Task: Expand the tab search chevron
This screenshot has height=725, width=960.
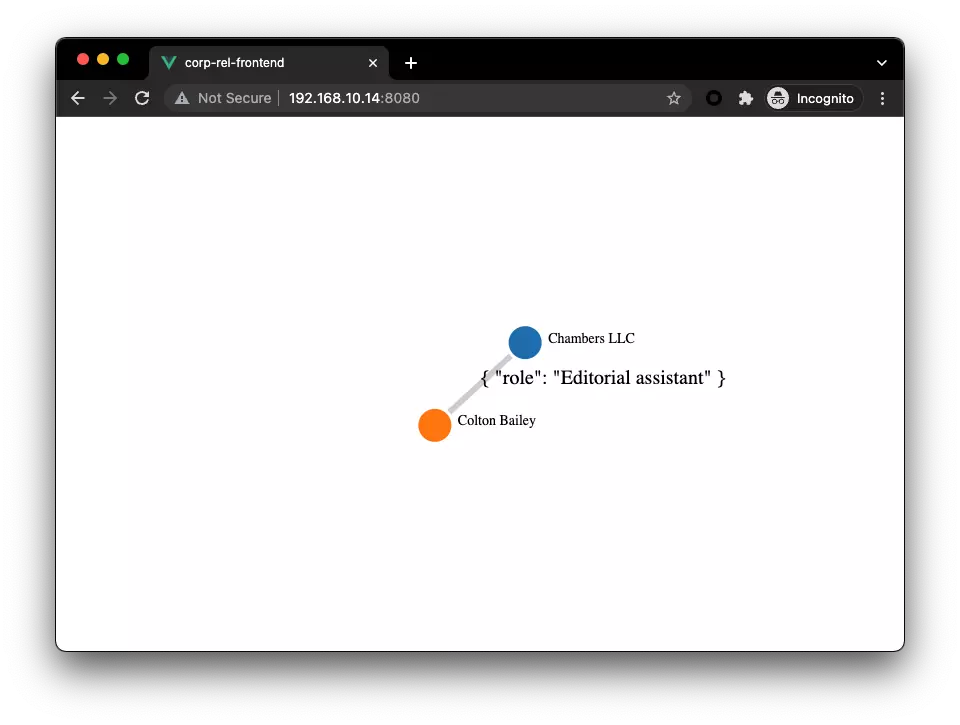Action: pos(882,63)
